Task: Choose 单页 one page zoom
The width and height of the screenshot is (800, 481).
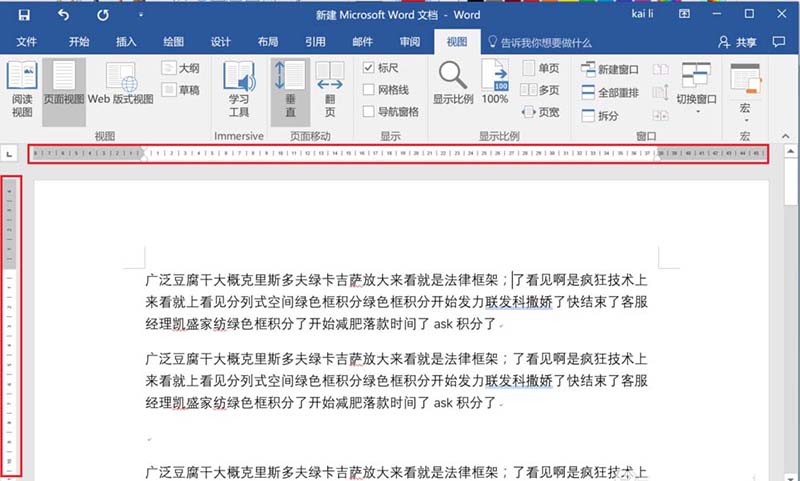Action: [x=541, y=68]
